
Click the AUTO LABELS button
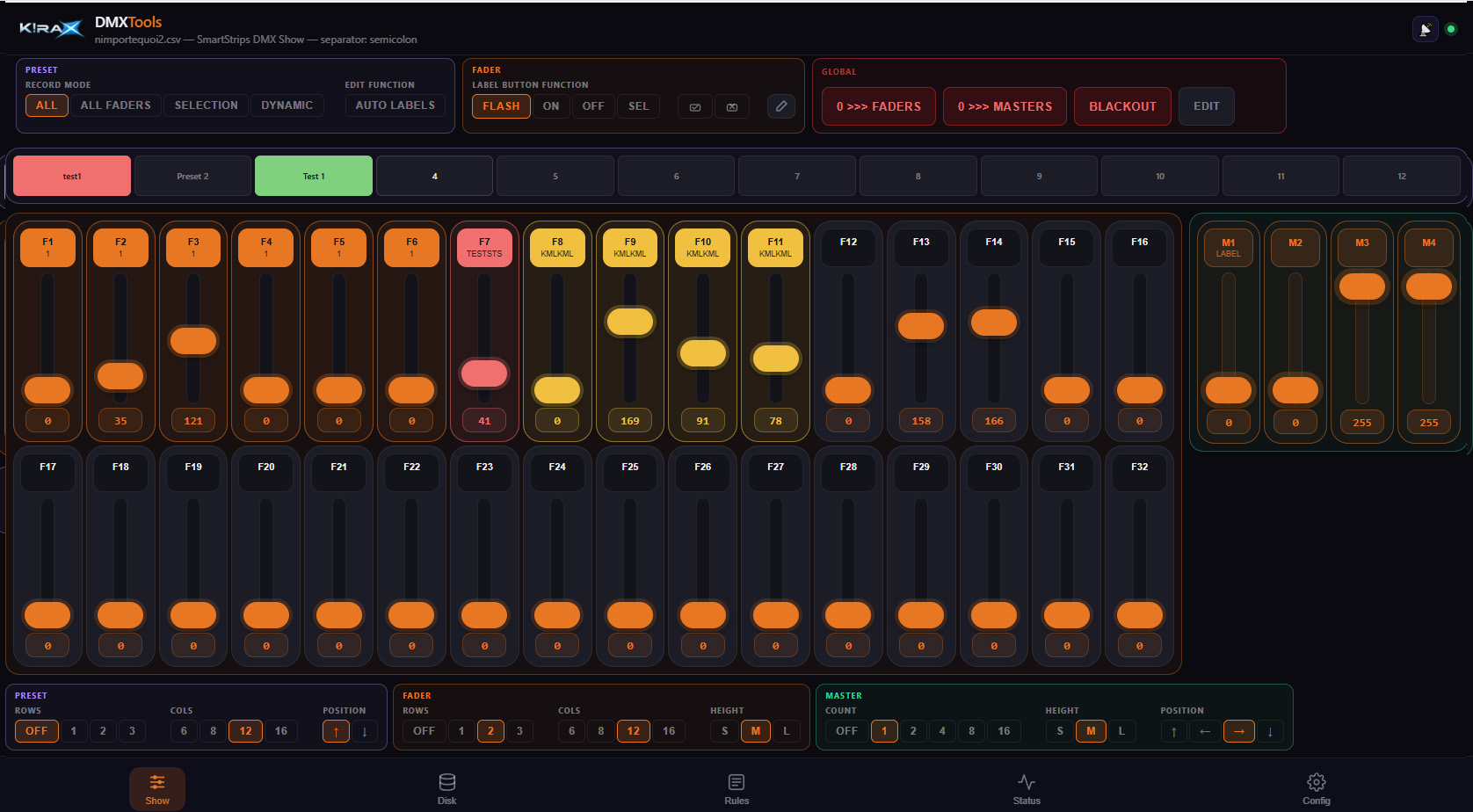tap(395, 105)
